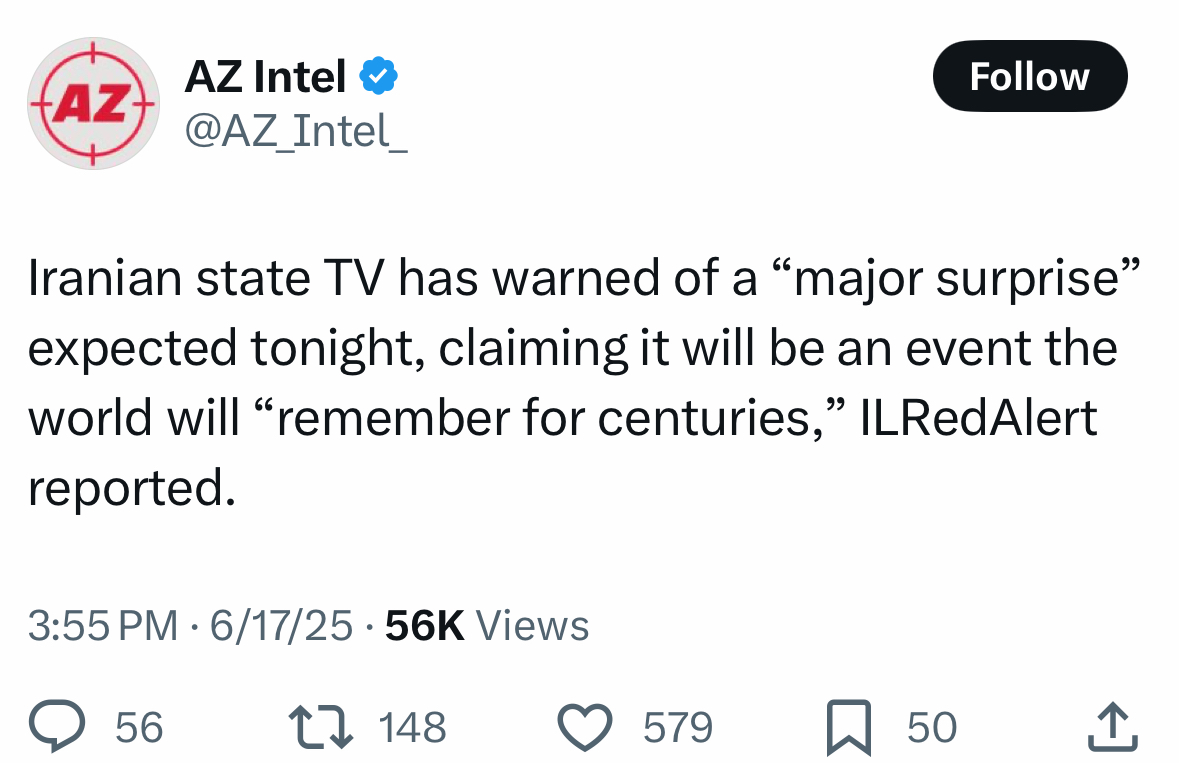This screenshot has height=763, width=1179.
Task: Open the AZ Intel profile avatar
Action: [93, 103]
